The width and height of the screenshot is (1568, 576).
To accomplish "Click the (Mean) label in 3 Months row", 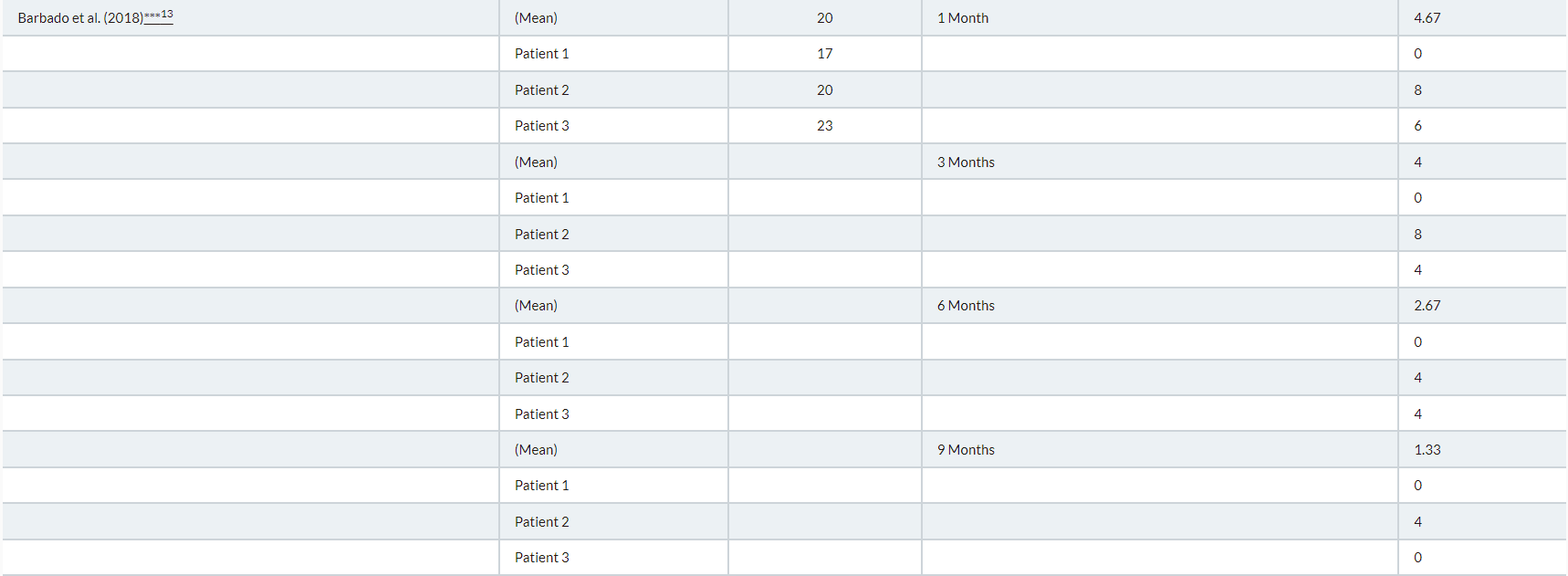I will point(536,162).
